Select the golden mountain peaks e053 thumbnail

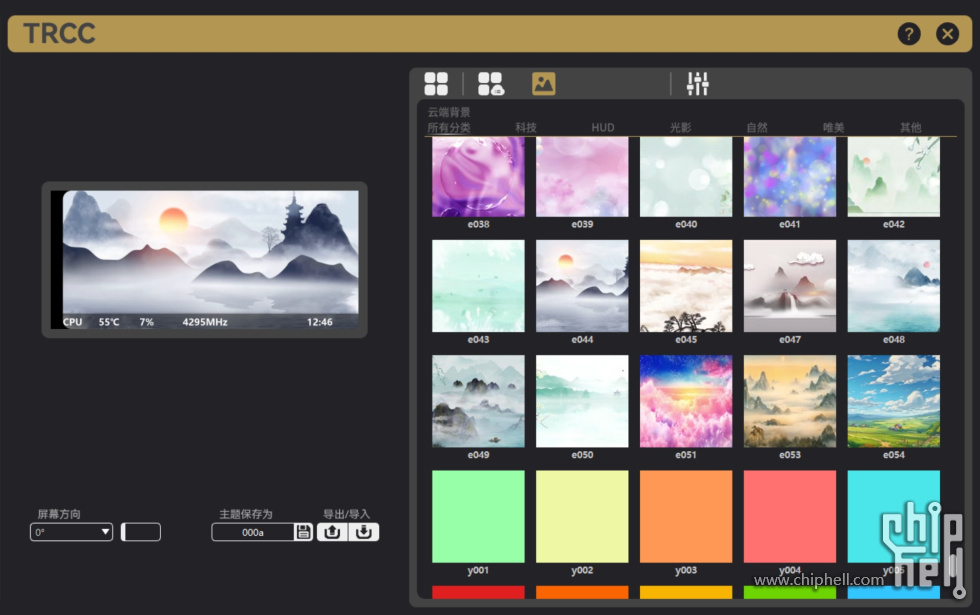click(789, 401)
